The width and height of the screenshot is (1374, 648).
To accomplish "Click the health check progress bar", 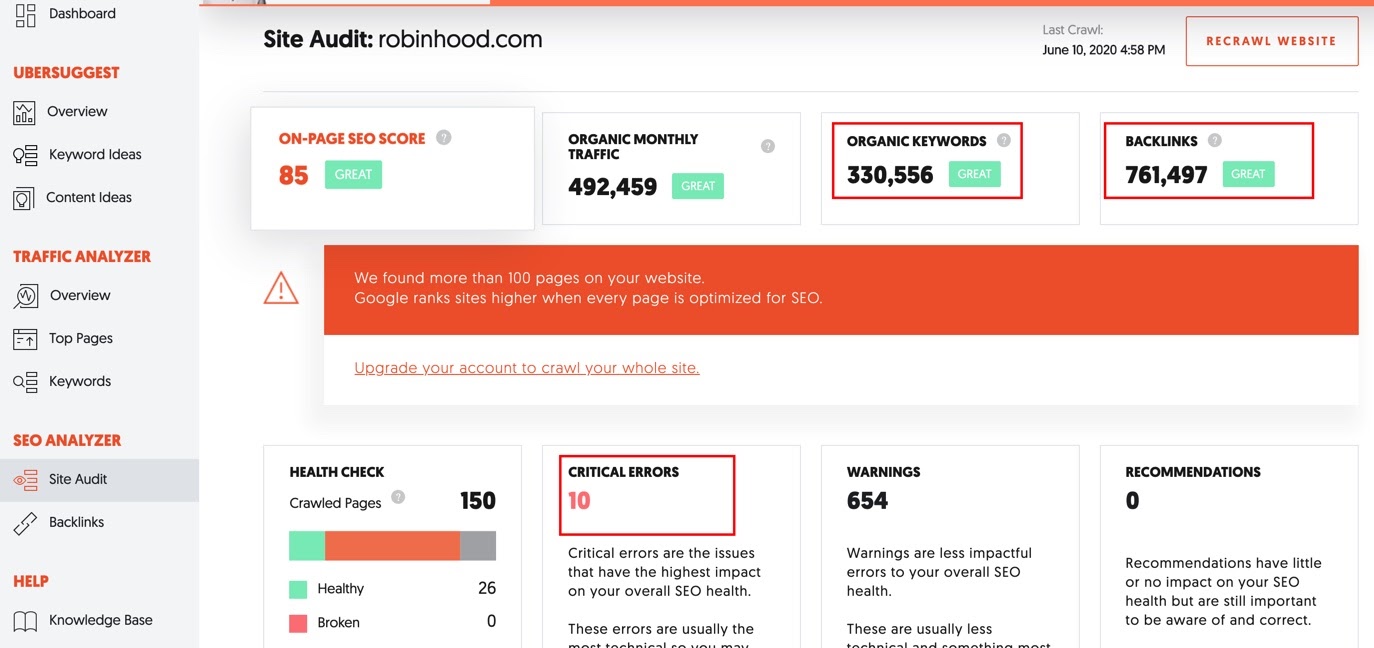I will click(x=392, y=545).
